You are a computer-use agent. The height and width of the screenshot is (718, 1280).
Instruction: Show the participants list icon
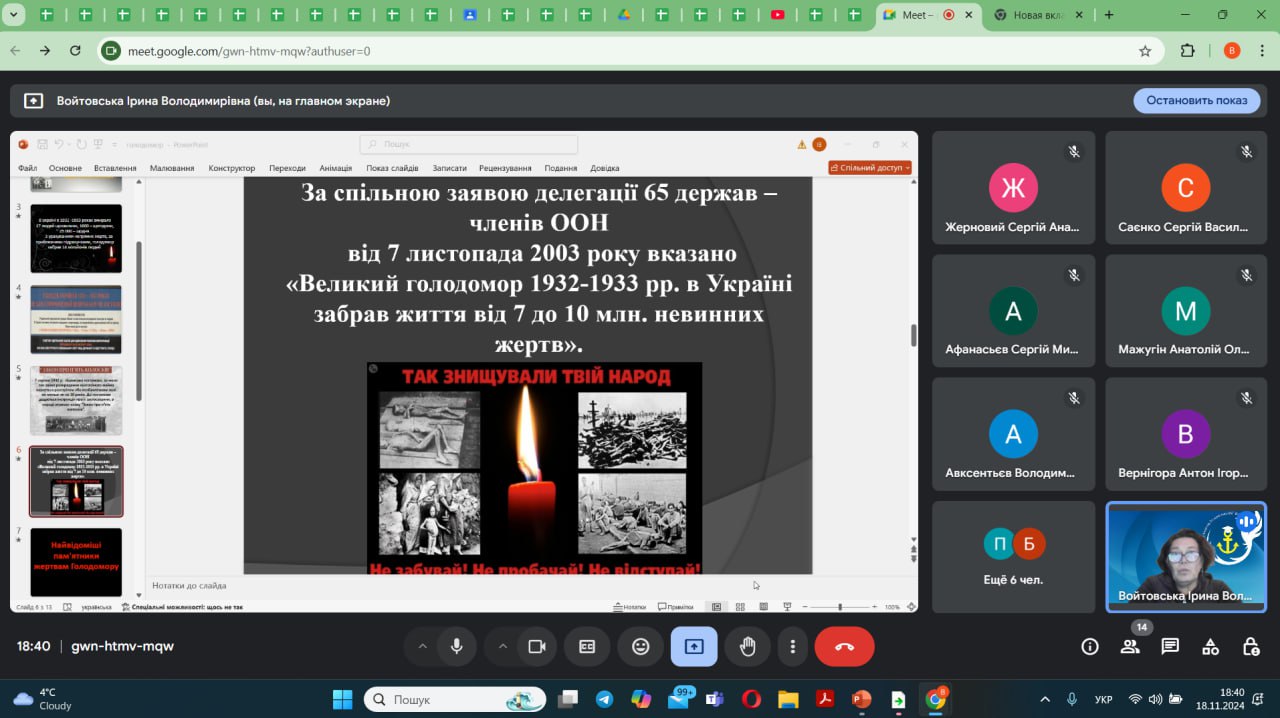tap(1130, 646)
